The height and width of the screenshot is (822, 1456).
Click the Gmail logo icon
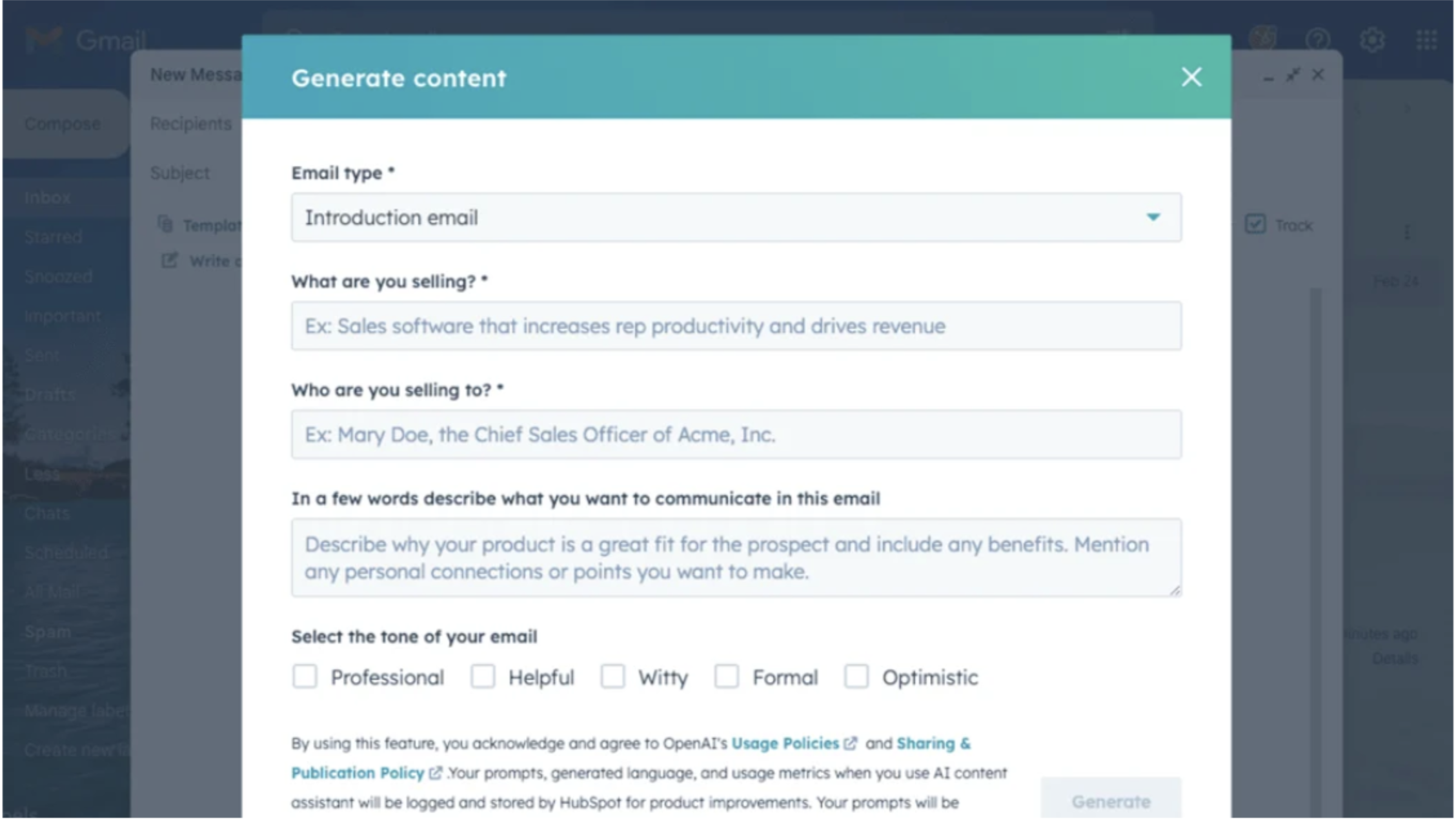pyautogui.click(x=44, y=40)
